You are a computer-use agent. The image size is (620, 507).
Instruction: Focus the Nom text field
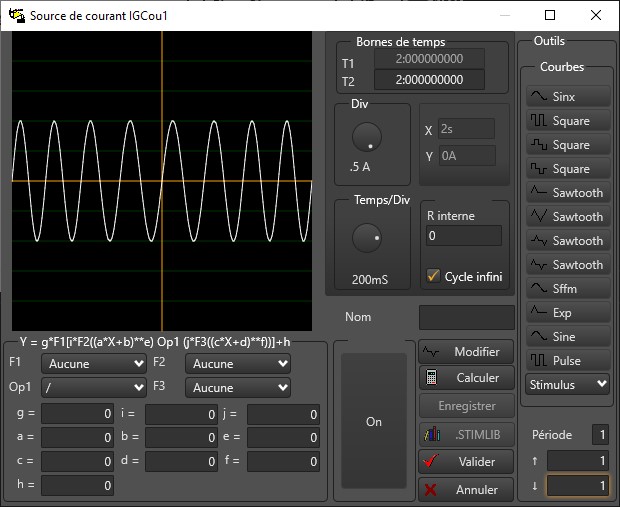(466, 317)
